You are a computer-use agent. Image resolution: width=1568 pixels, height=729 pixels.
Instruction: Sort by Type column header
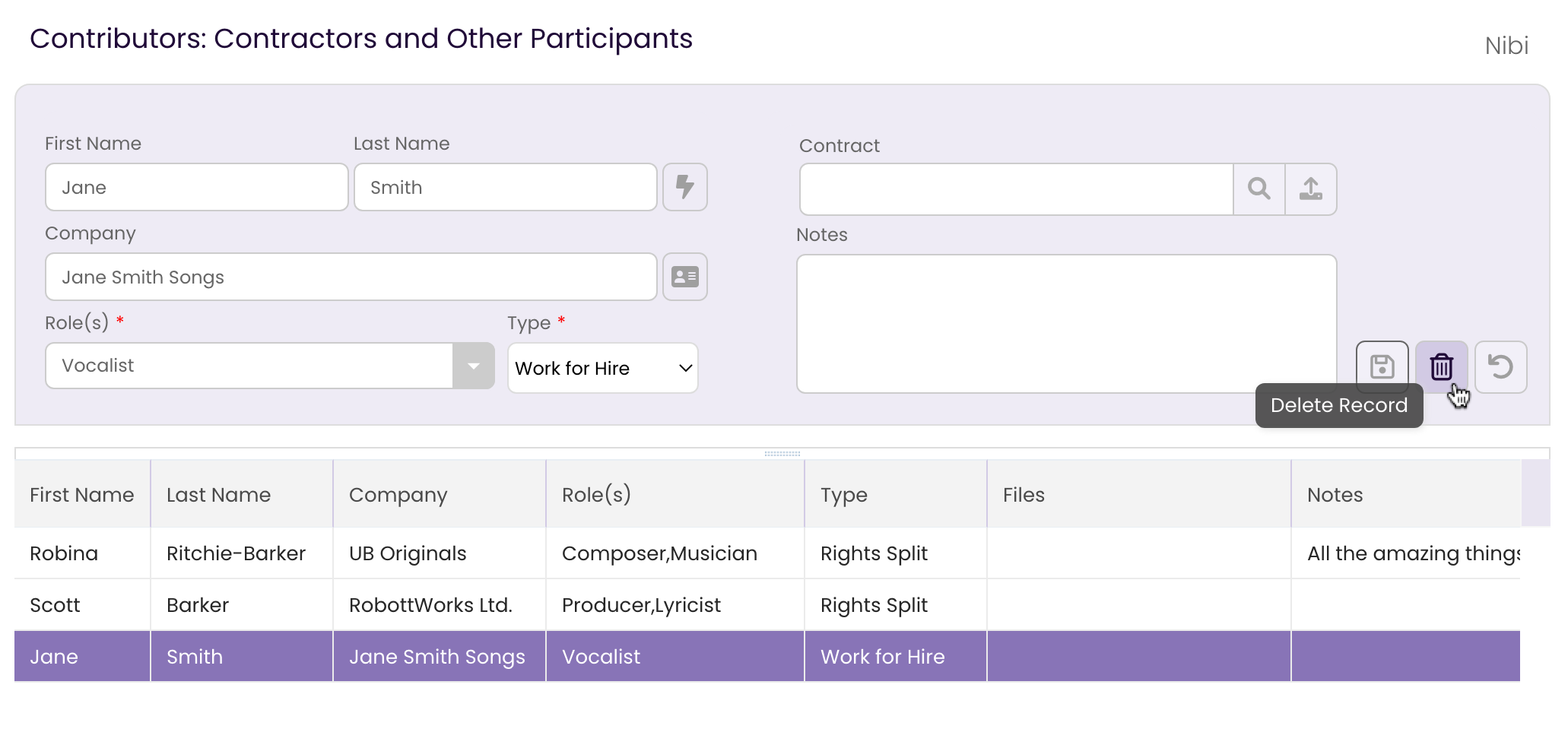click(x=896, y=494)
